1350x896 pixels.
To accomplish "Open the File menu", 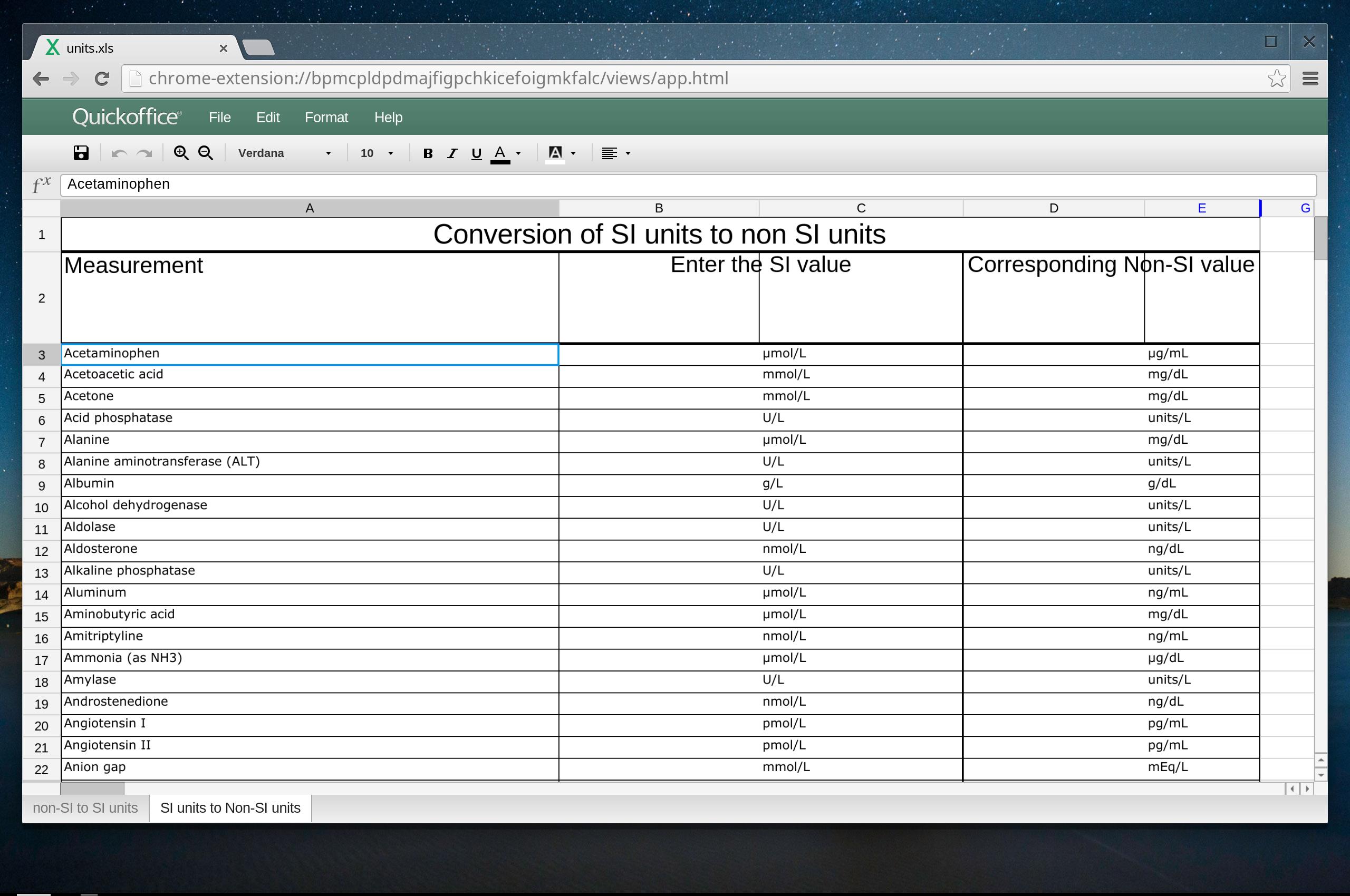I will [219, 117].
